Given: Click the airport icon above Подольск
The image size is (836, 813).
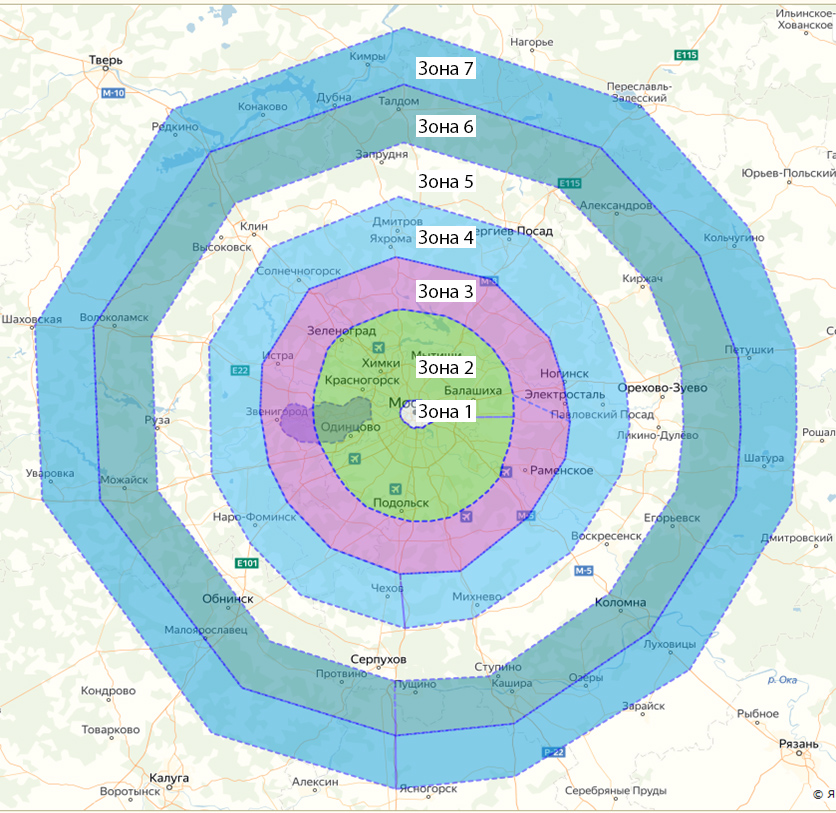Looking at the screenshot, I should [x=395, y=489].
